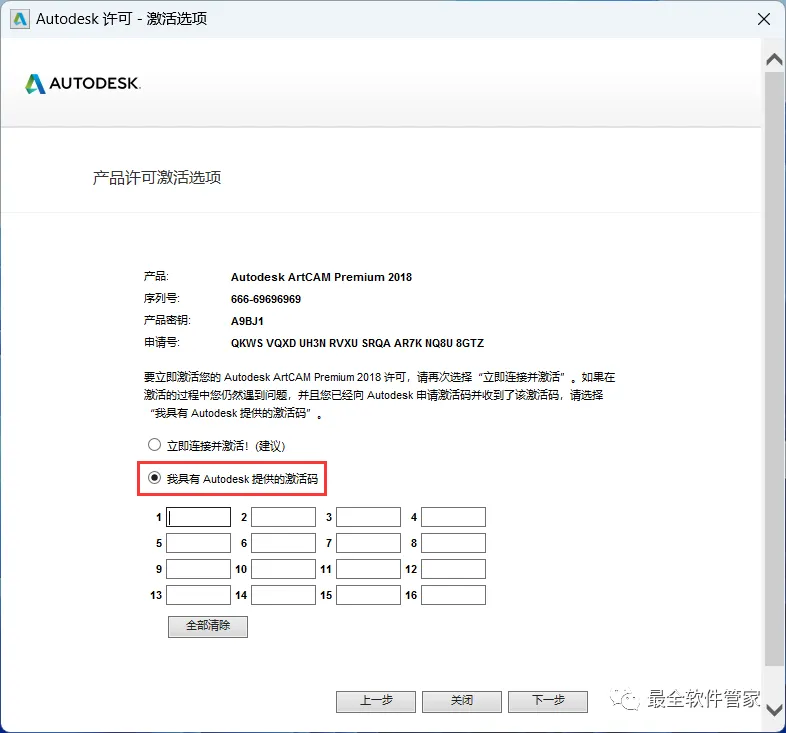
Task: Focus activation code field 16
Action: (x=453, y=595)
